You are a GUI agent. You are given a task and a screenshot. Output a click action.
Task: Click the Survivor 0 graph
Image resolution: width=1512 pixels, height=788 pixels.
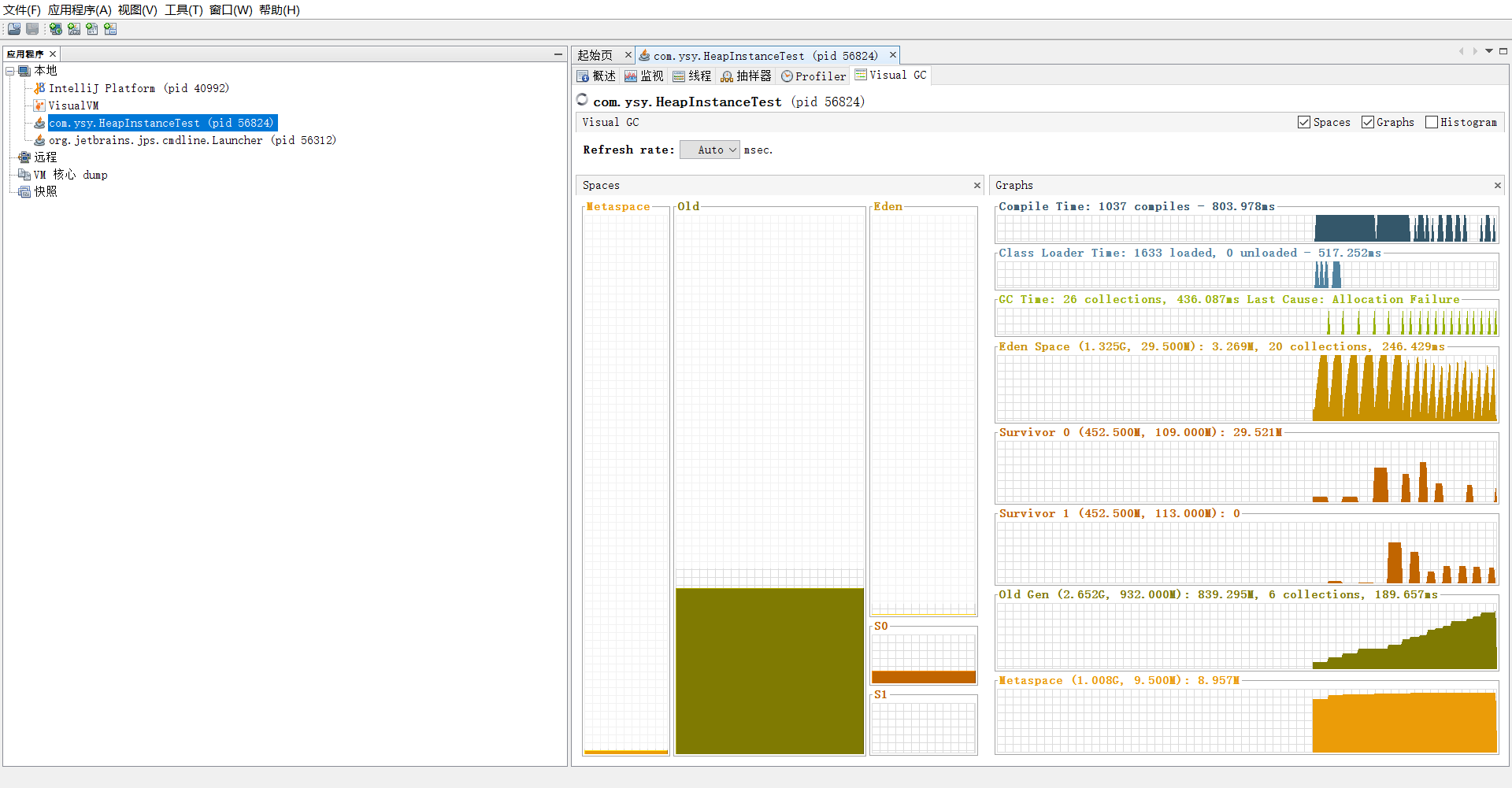coord(1247,472)
